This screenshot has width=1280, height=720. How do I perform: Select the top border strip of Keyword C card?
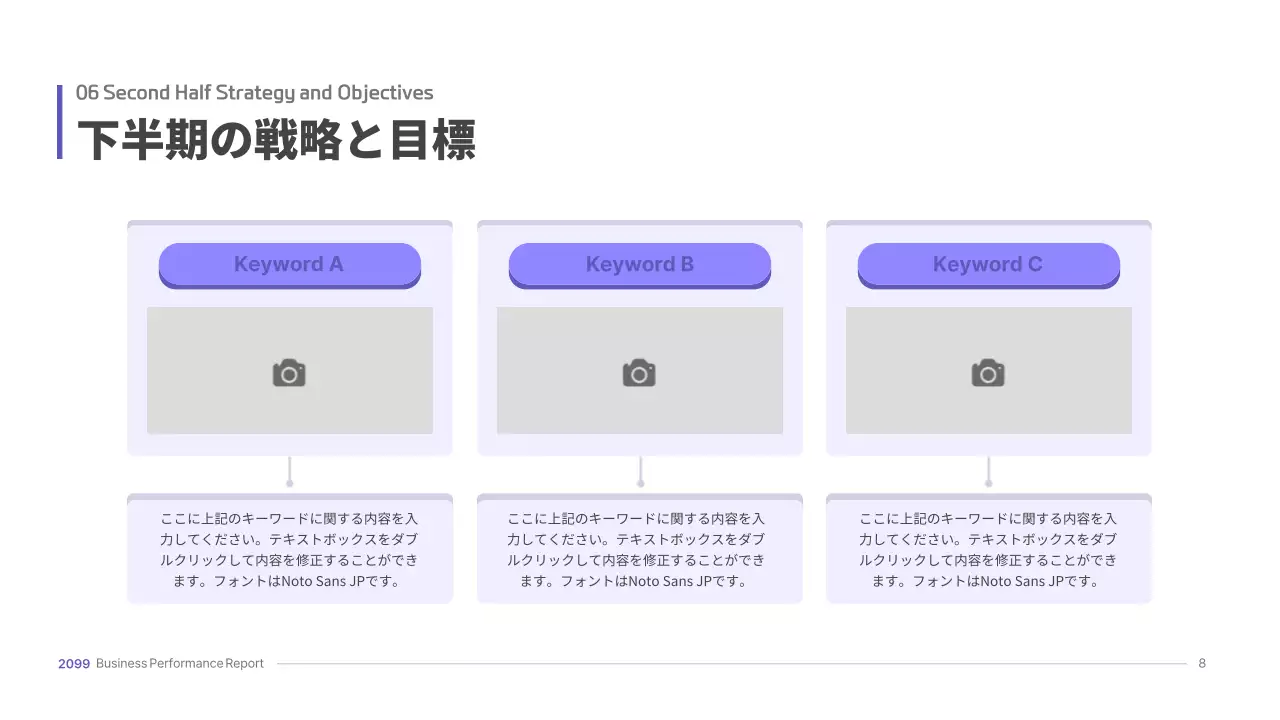pos(988,224)
